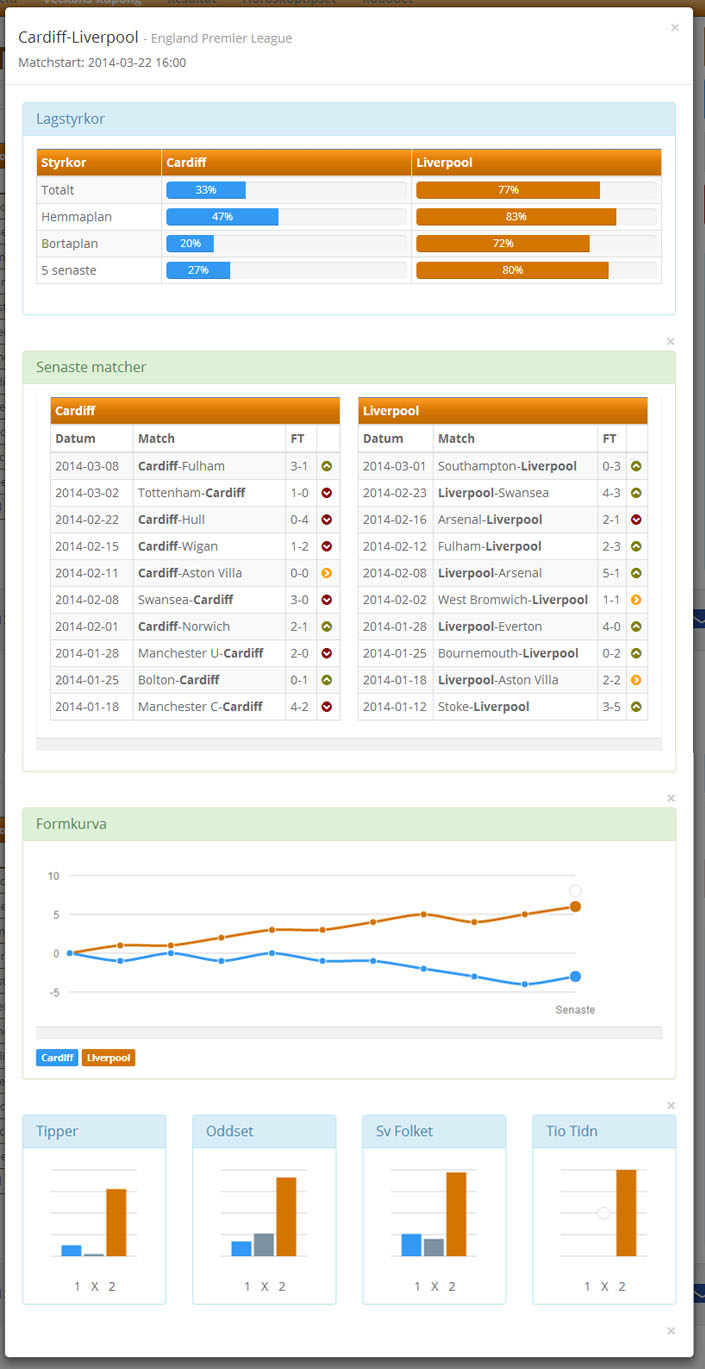Click the blue '1' bar in Sv Folket chart
Viewport: 705px width, 1369px height.
412,1245
